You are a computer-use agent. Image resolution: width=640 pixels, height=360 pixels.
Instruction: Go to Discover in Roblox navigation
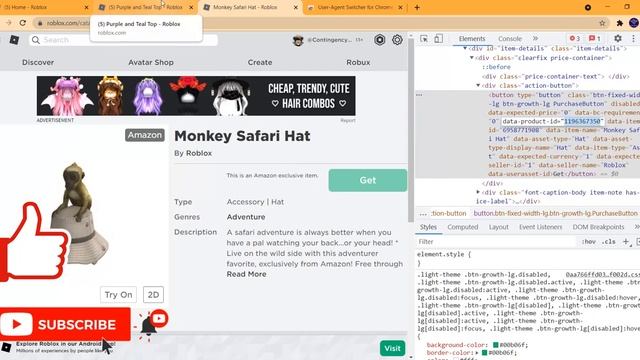[38, 62]
